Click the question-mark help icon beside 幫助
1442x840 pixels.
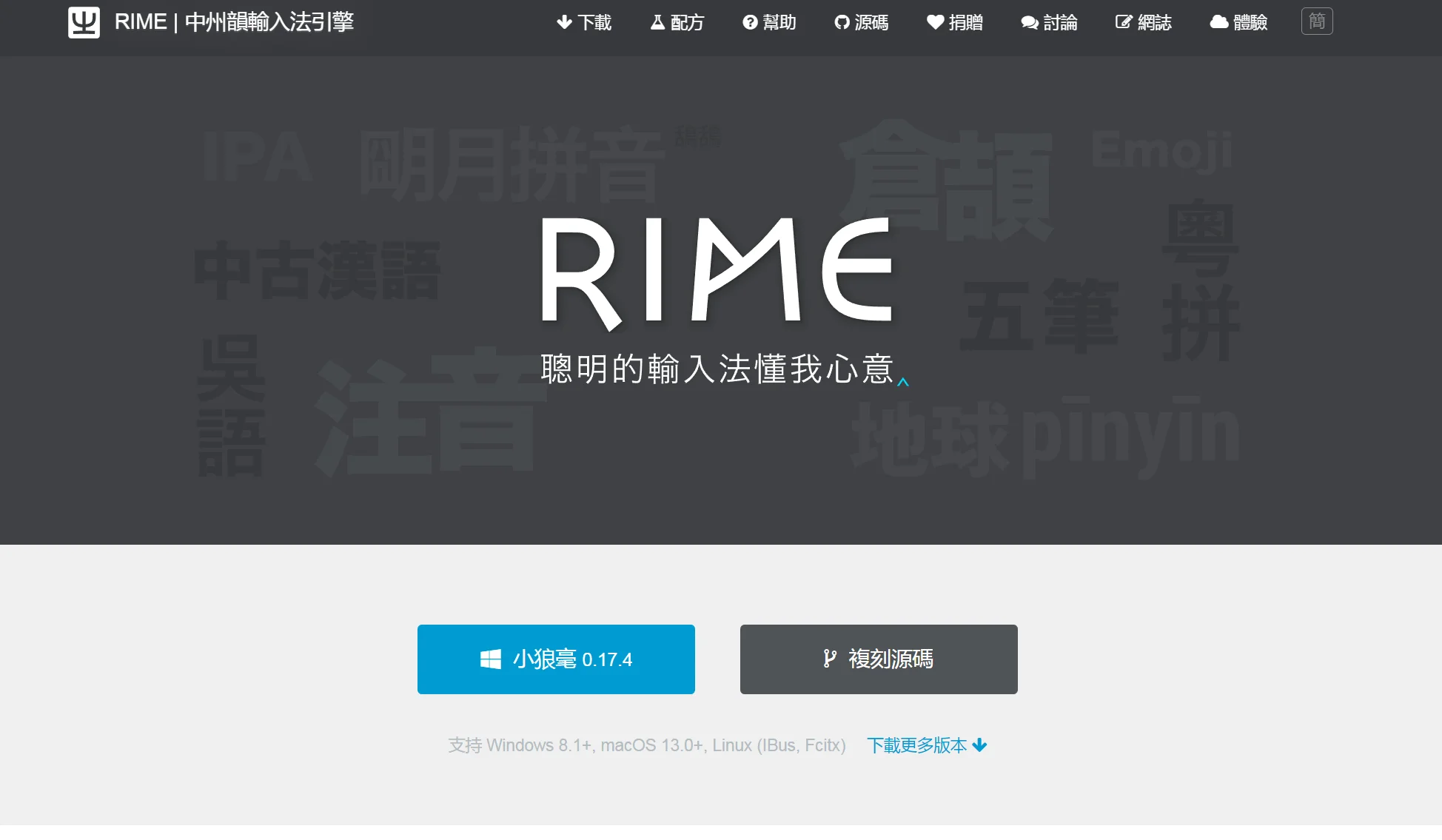tap(749, 22)
